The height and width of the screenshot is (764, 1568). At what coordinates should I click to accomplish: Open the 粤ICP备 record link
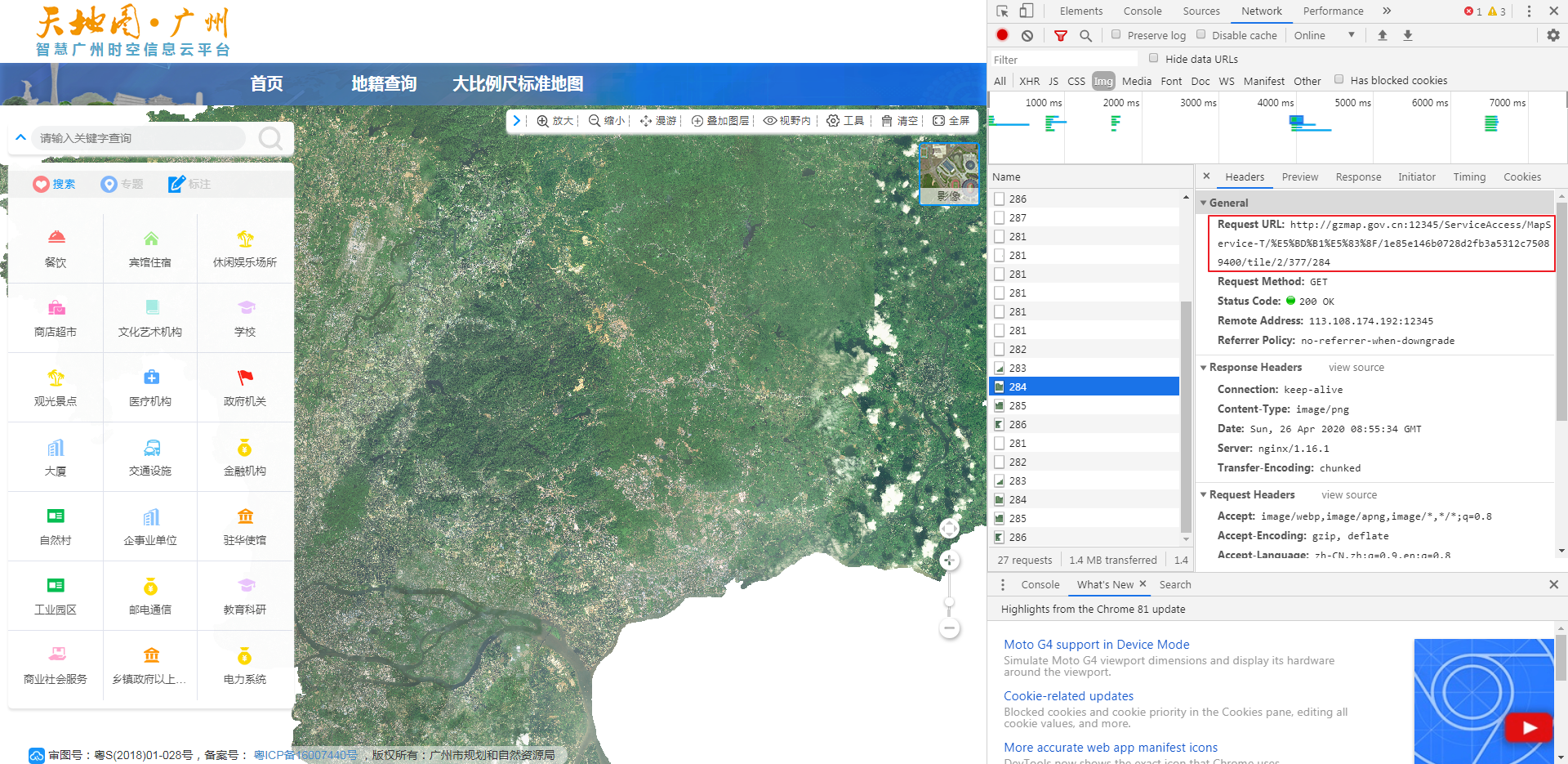tap(305, 755)
